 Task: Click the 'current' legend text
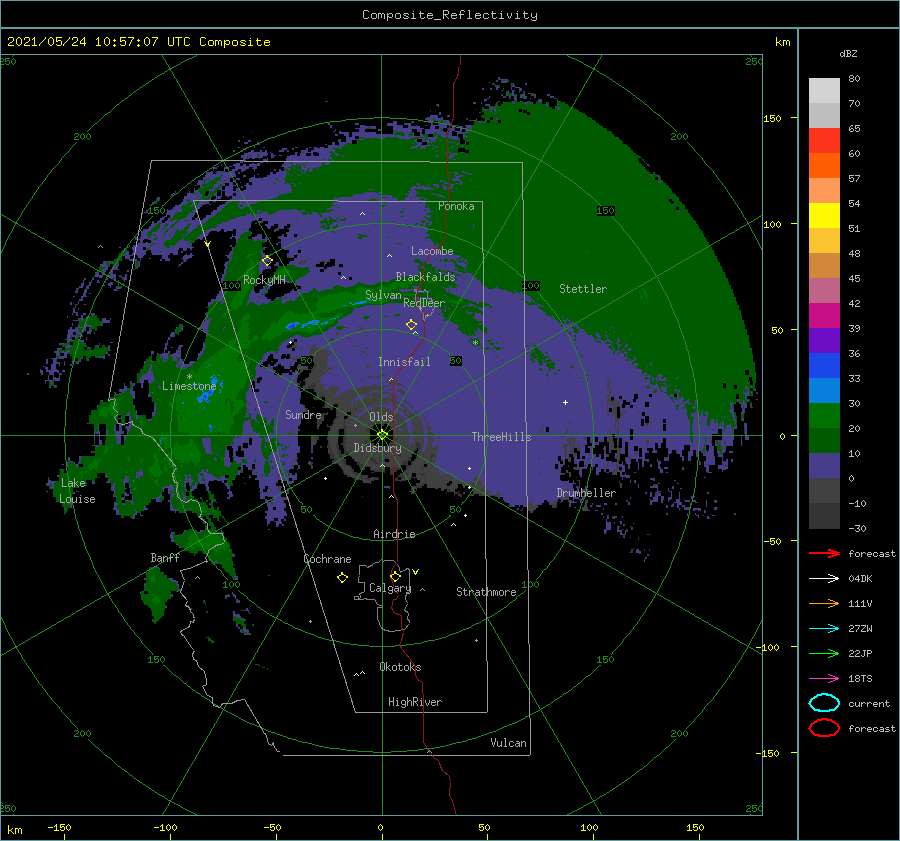869,703
